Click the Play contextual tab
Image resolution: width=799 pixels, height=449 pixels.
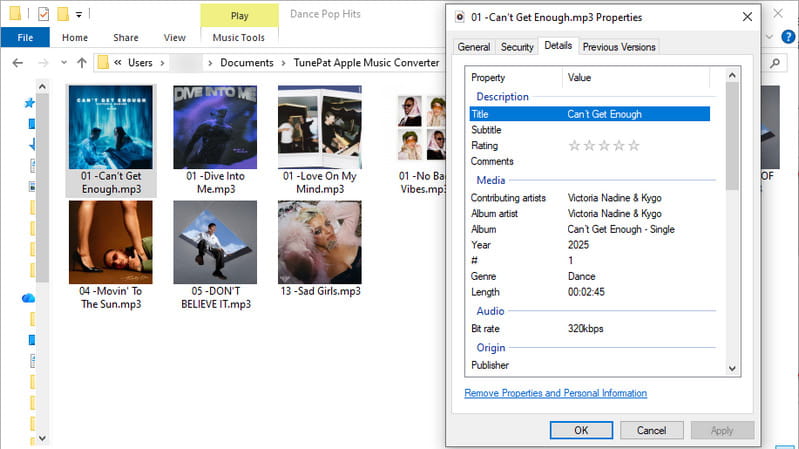click(x=239, y=16)
